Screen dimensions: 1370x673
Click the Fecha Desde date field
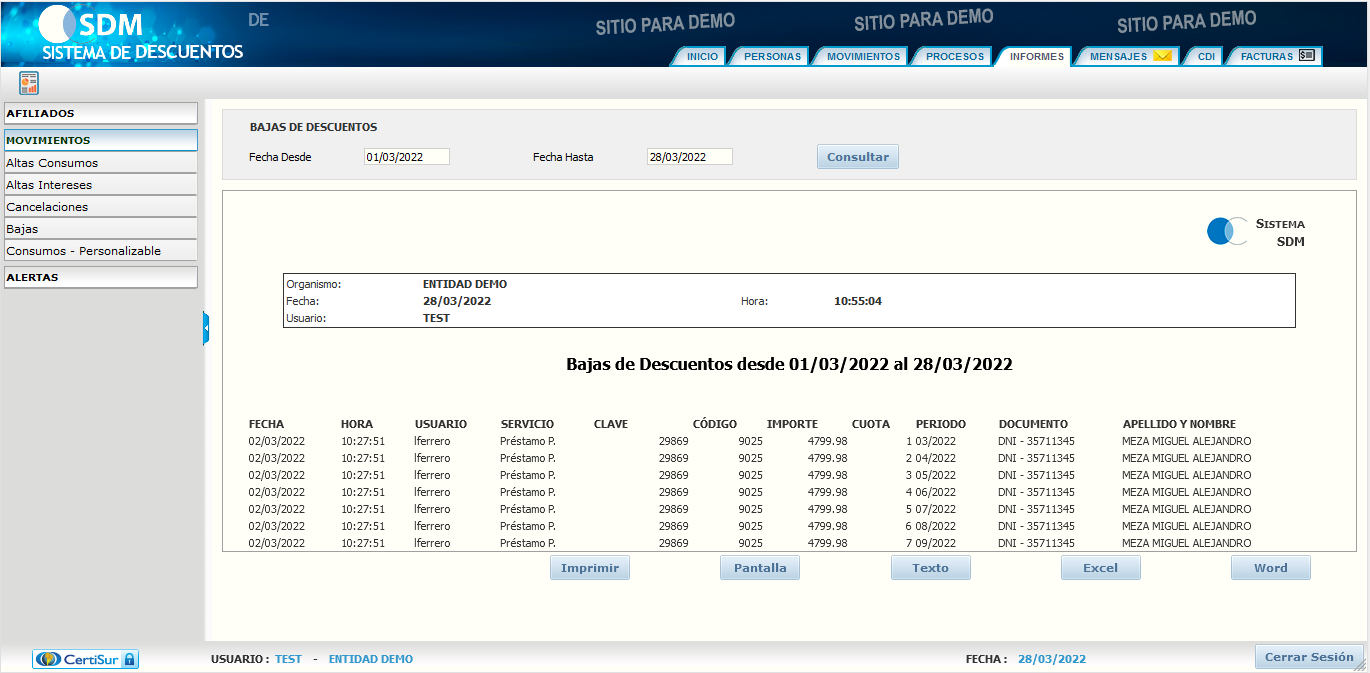407,157
